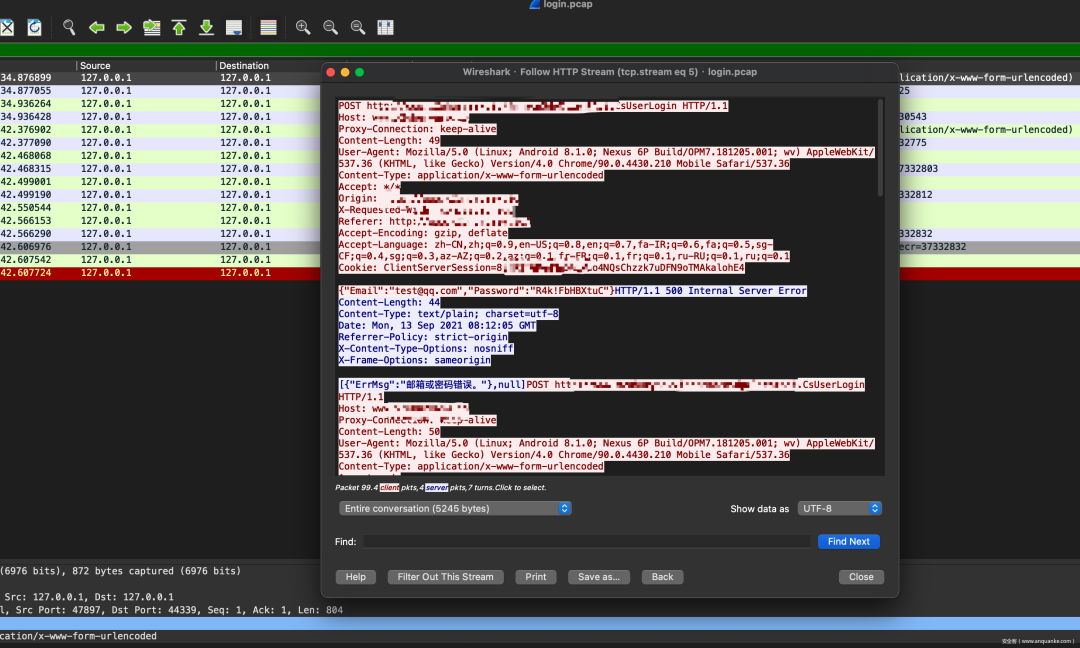Select the packet row at time 42.499190

pos(160,195)
